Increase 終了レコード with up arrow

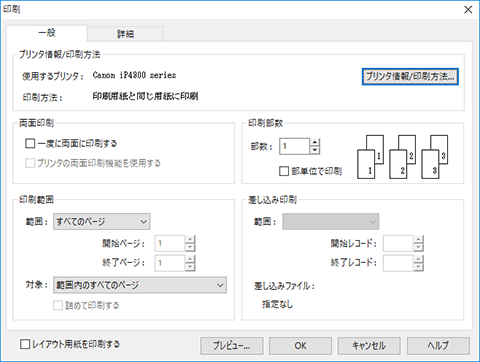(419, 259)
